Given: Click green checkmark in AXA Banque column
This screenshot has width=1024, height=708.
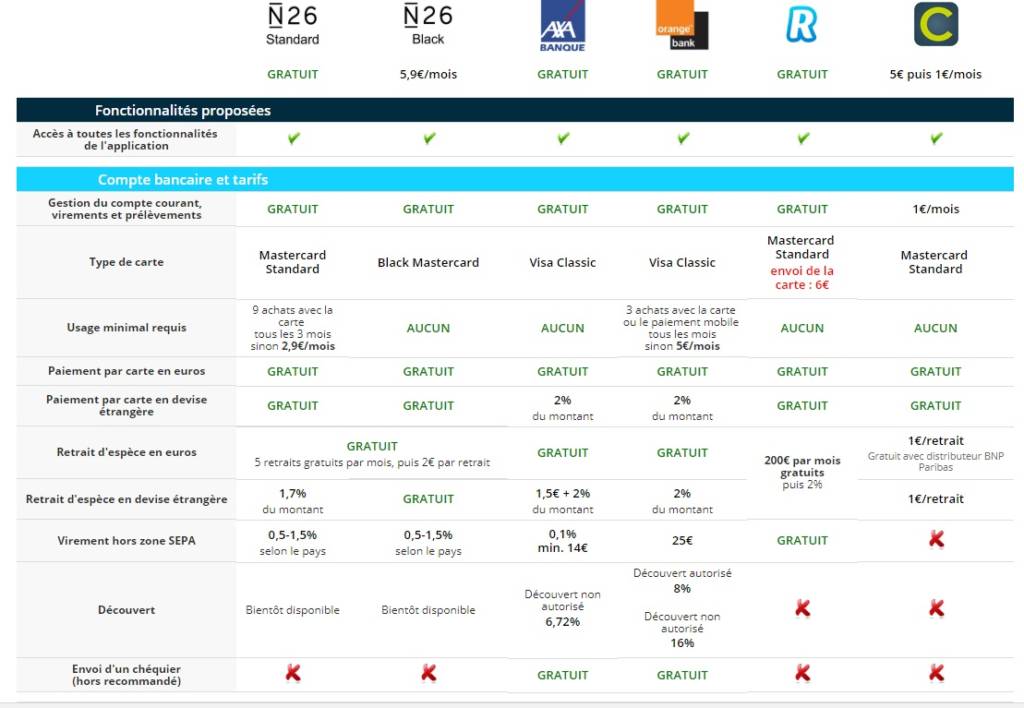Looking at the screenshot, I should (x=563, y=139).
